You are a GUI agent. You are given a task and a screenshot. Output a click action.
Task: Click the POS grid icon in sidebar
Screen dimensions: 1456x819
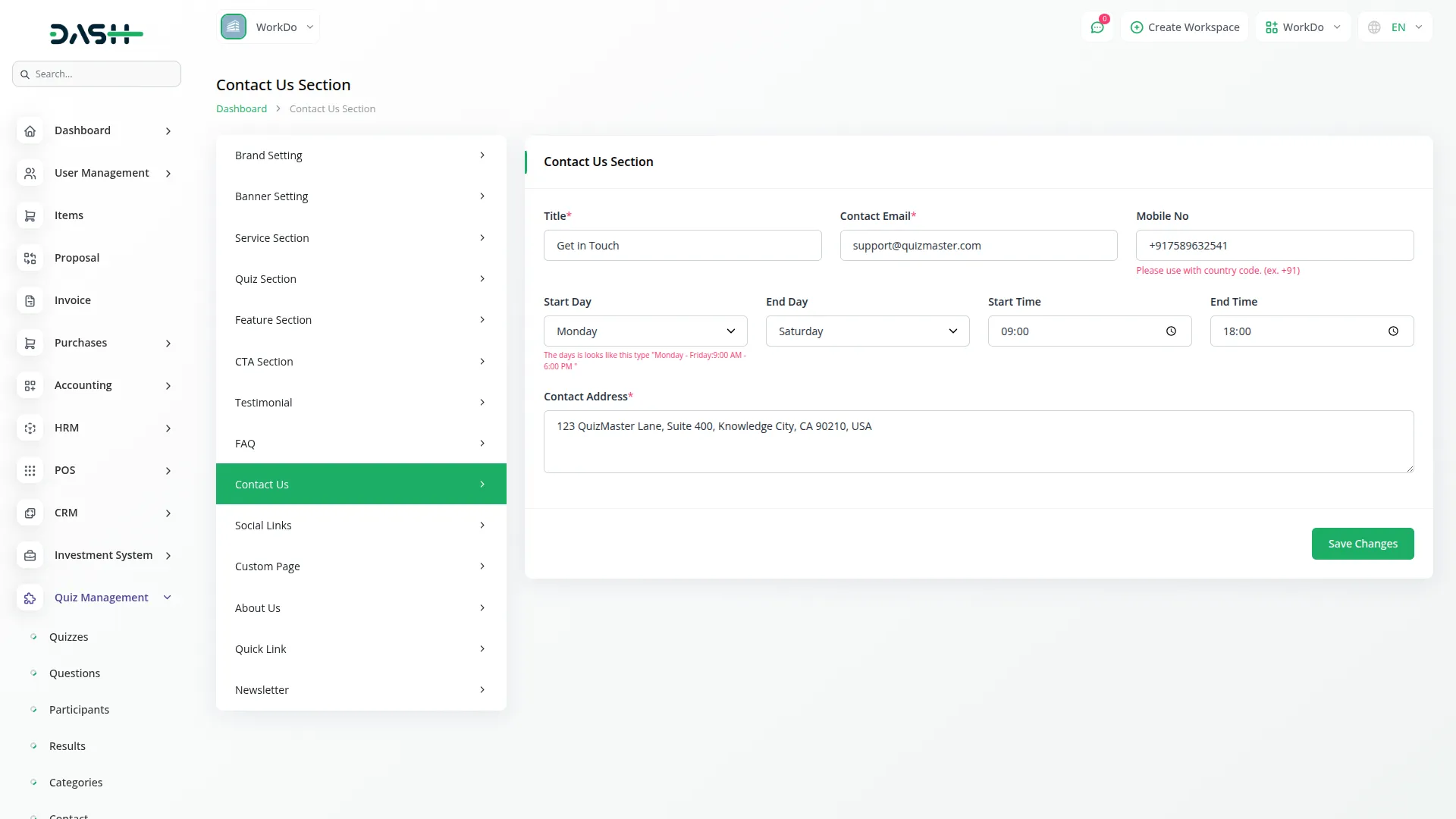point(30,471)
